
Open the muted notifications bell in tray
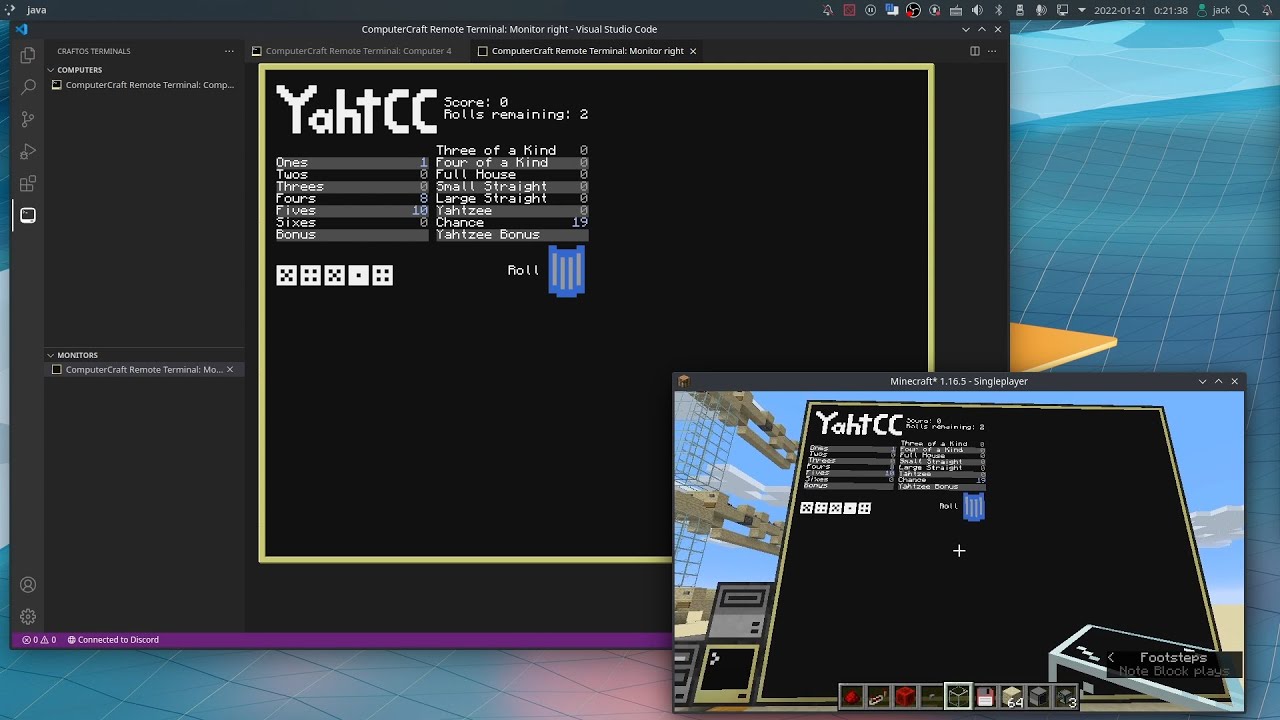coord(827,10)
